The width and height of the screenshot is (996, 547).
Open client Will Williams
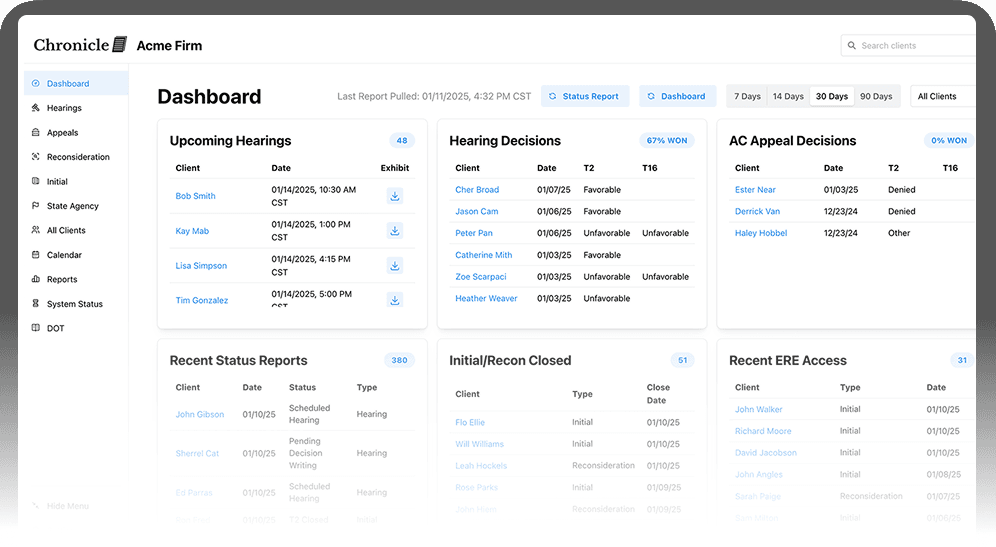(480, 443)
